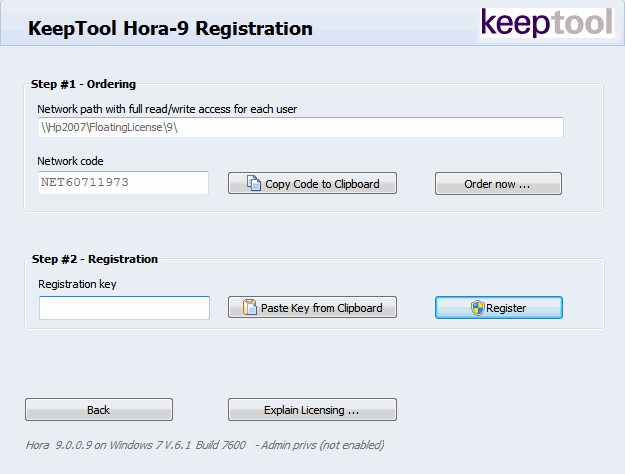Click the Hora 9.0.0.9 version status text
The width and height of the screenshot is (625, 474).
(x=205, y=445)
